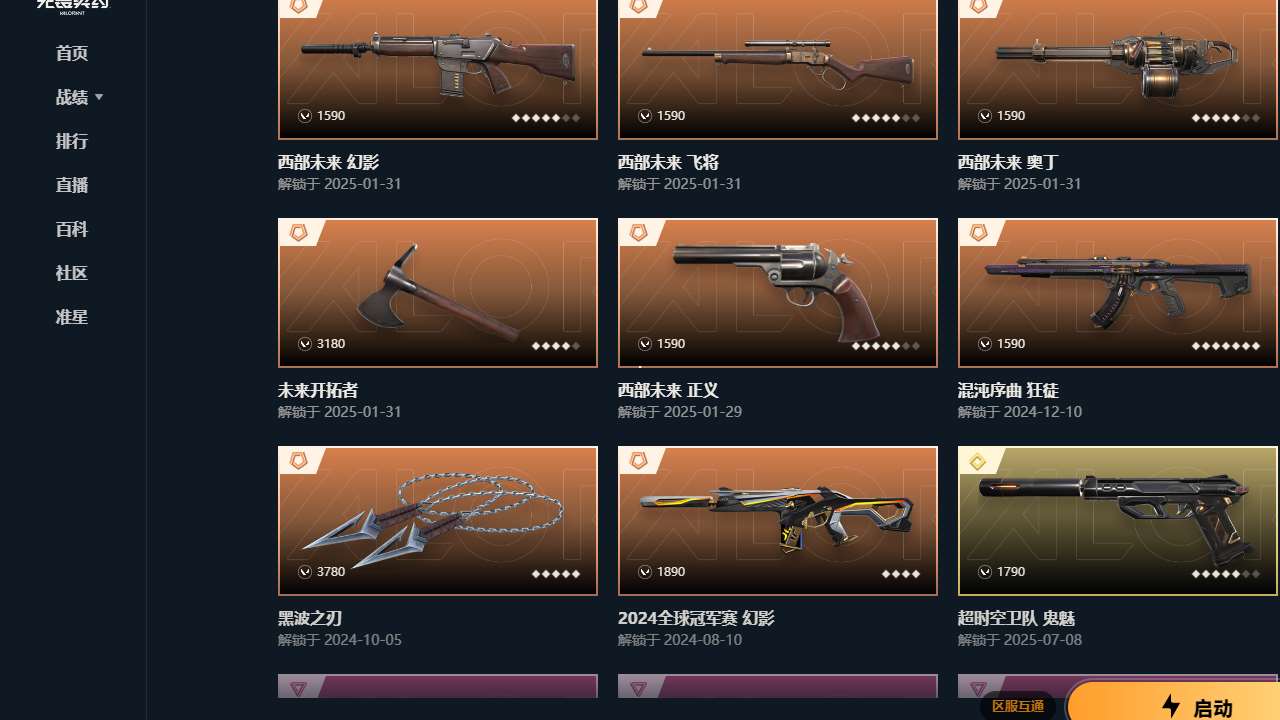Open the 社区 page
Screen dimensions: 1280x720
tap(72, 273)
